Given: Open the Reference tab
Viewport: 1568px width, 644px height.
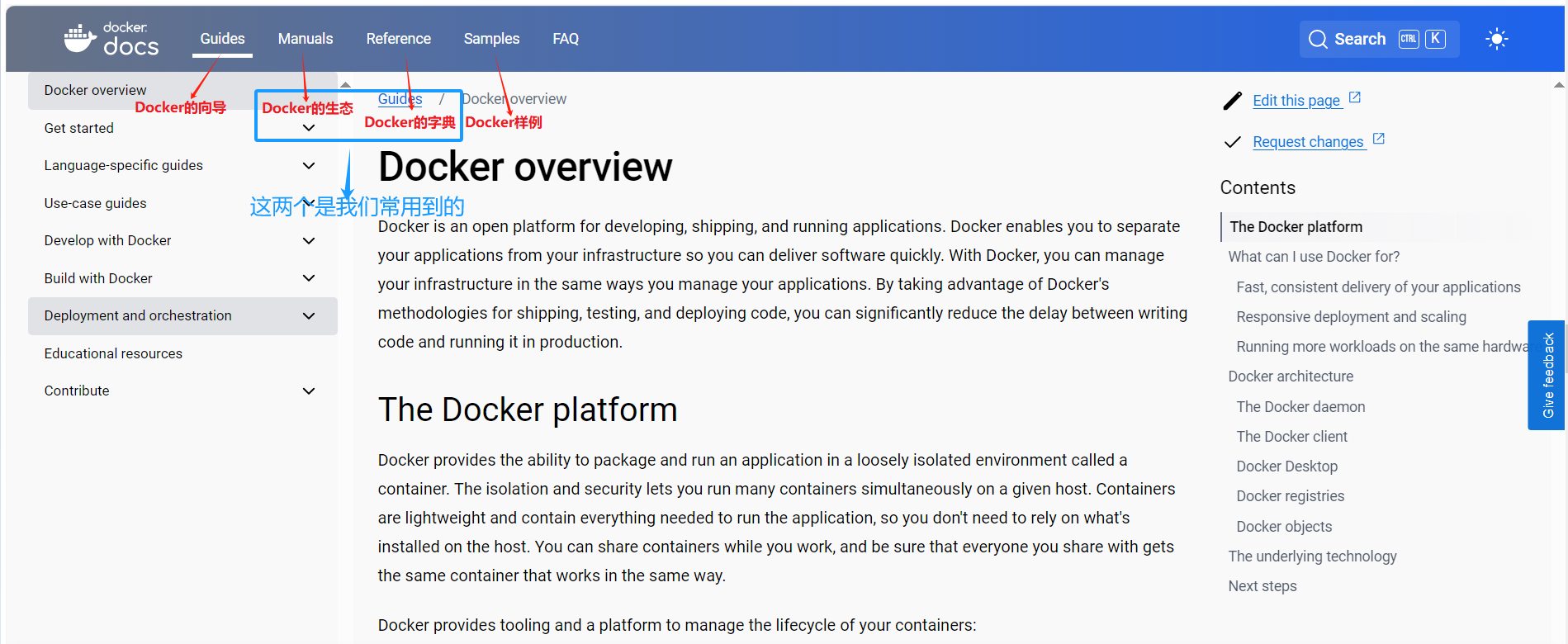Looking at the screenshot, I should pos(399,39).
